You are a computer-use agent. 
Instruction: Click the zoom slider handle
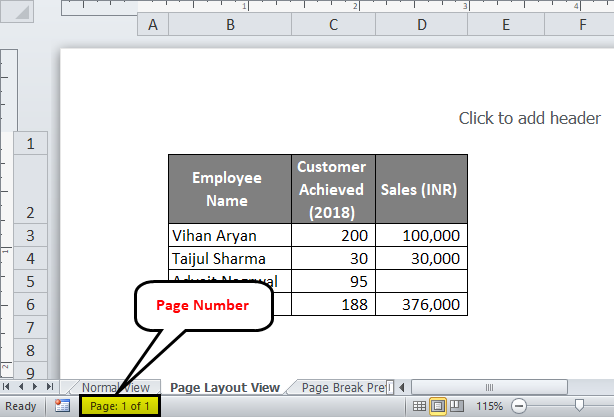(579, 405)
